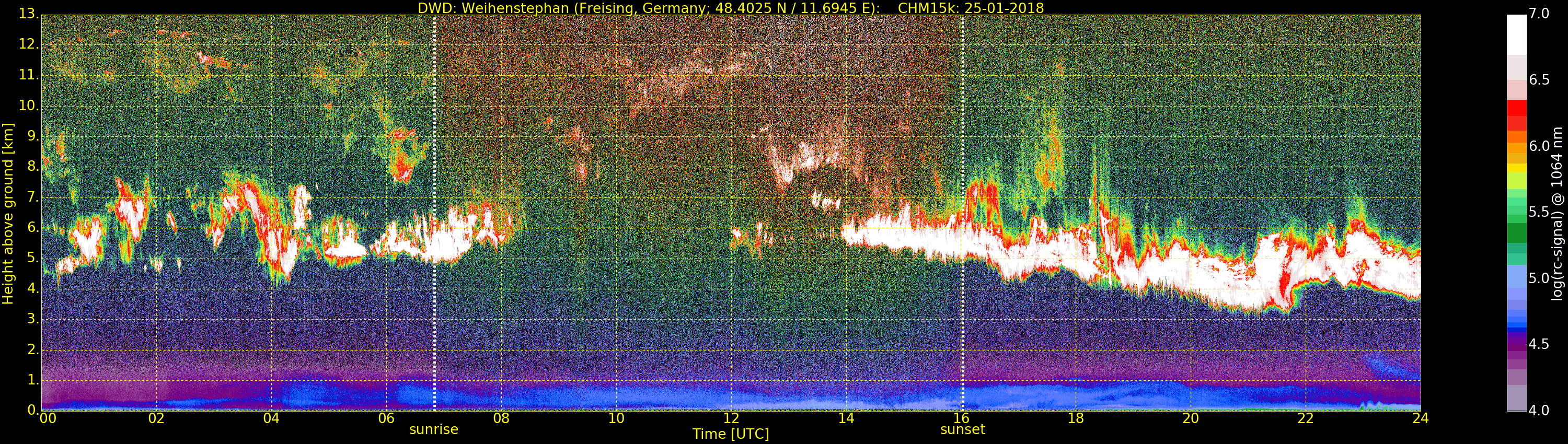Click the '4.5' colorbar tick label
1568x444 pixels.
(1539, 344)
